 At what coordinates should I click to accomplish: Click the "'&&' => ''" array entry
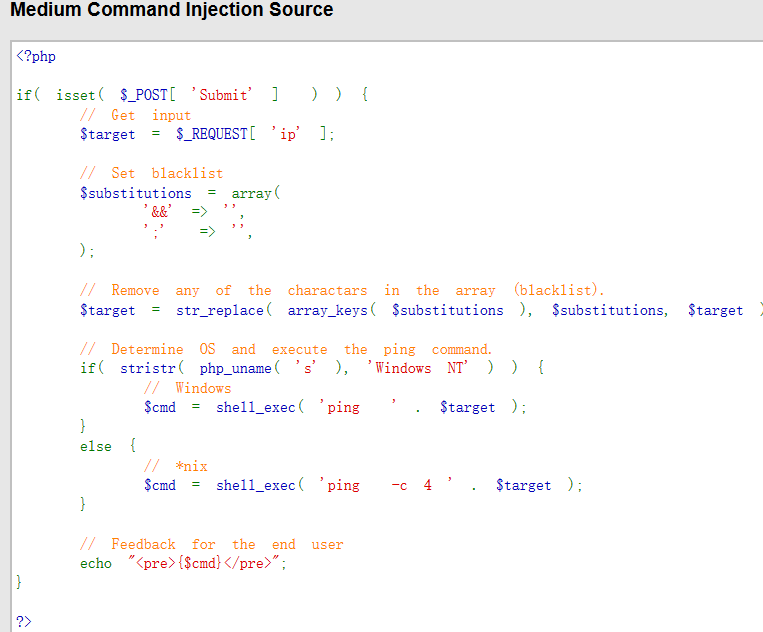click(194, 212)
